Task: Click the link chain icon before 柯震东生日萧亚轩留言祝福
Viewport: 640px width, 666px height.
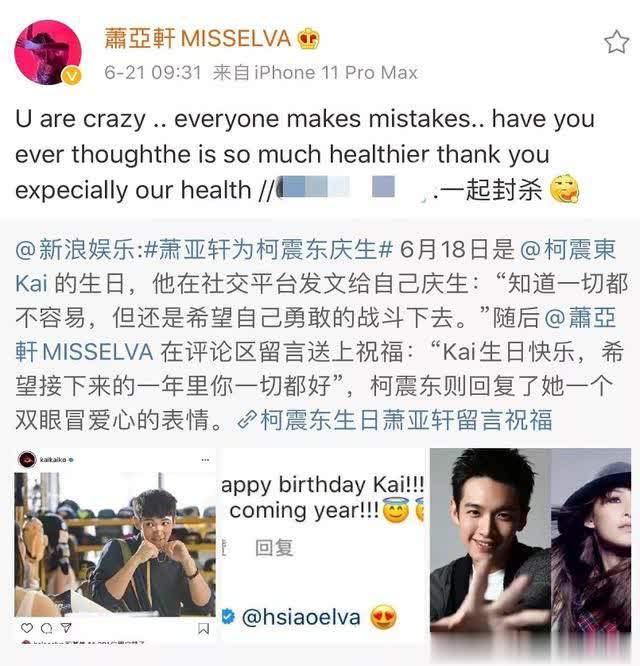Action: point(247,420)
